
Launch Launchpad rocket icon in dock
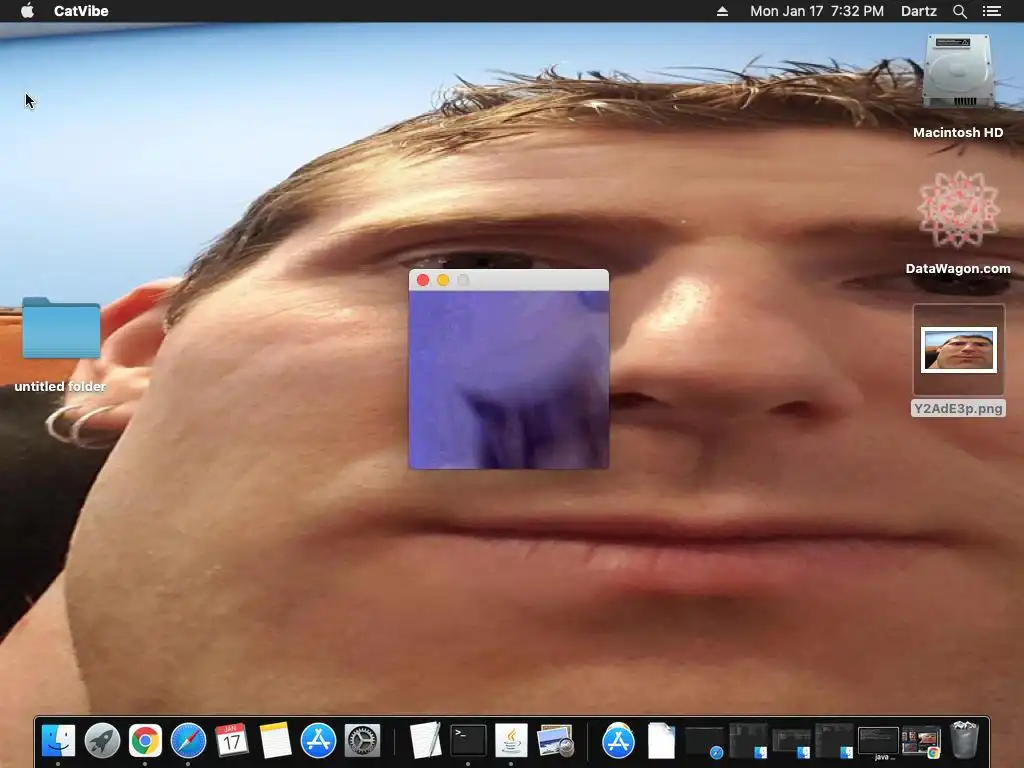pyautogui.click(x=102, y=741)
